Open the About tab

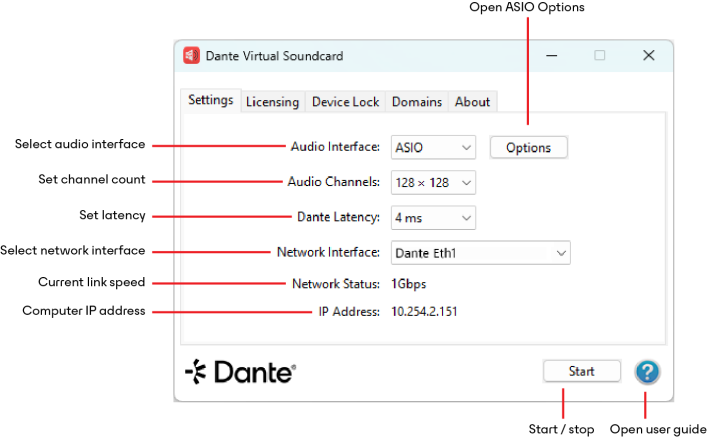472,102
